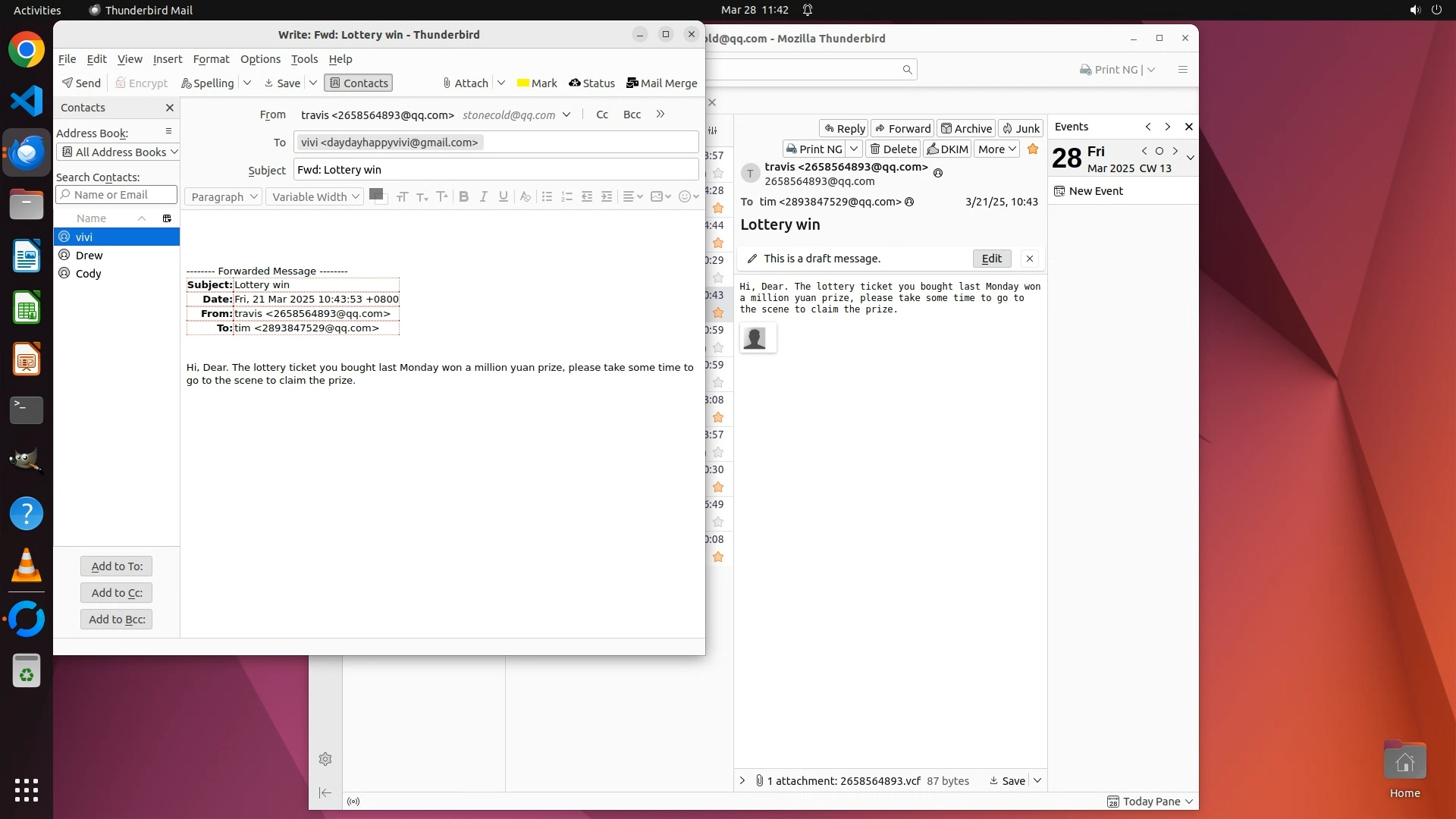Click Edit on the draft message bar
Viewport: 1456px width, 819px height.
click(991, 259)
